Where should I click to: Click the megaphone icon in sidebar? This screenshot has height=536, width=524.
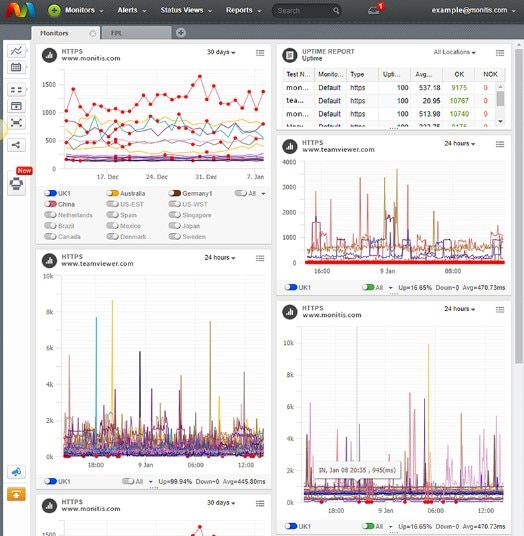[16, 472]
